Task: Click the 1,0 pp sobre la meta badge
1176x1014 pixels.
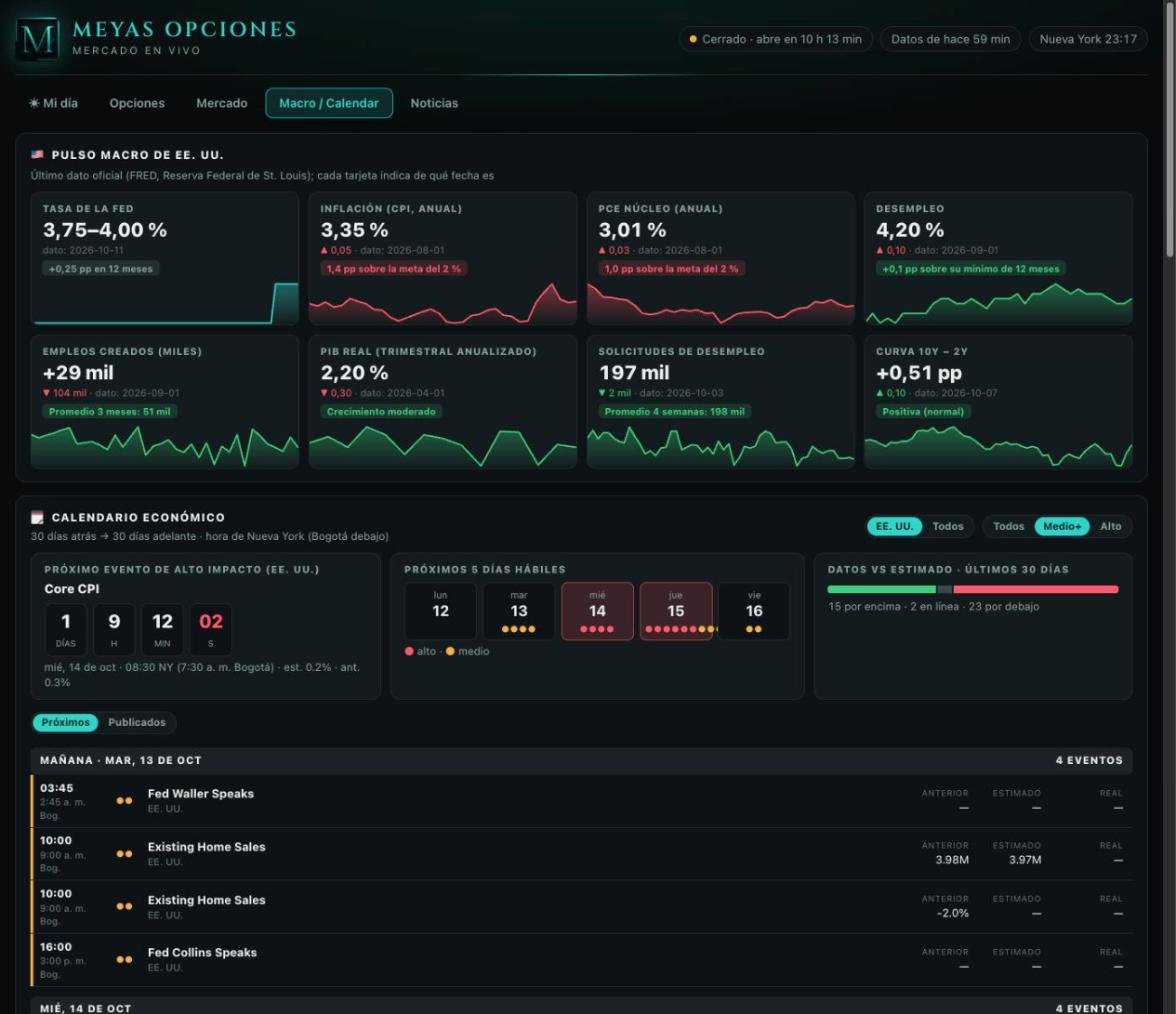Action: [x=671, y=268]
